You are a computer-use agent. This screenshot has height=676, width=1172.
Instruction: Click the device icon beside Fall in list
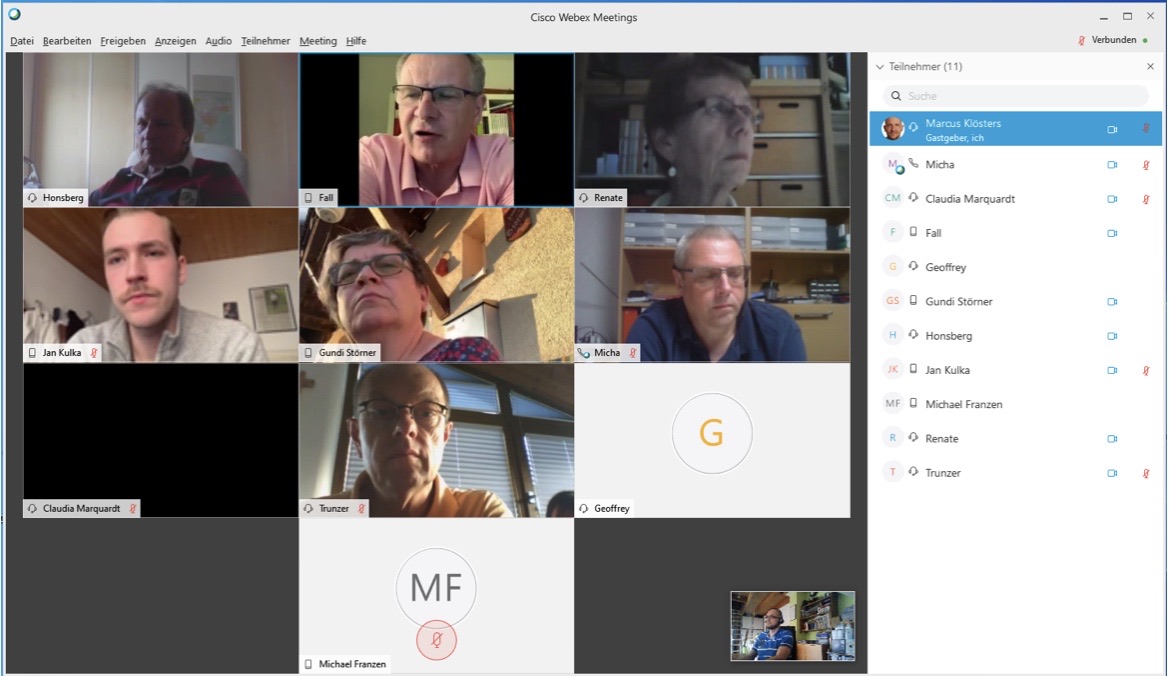[x=913, y=233]
